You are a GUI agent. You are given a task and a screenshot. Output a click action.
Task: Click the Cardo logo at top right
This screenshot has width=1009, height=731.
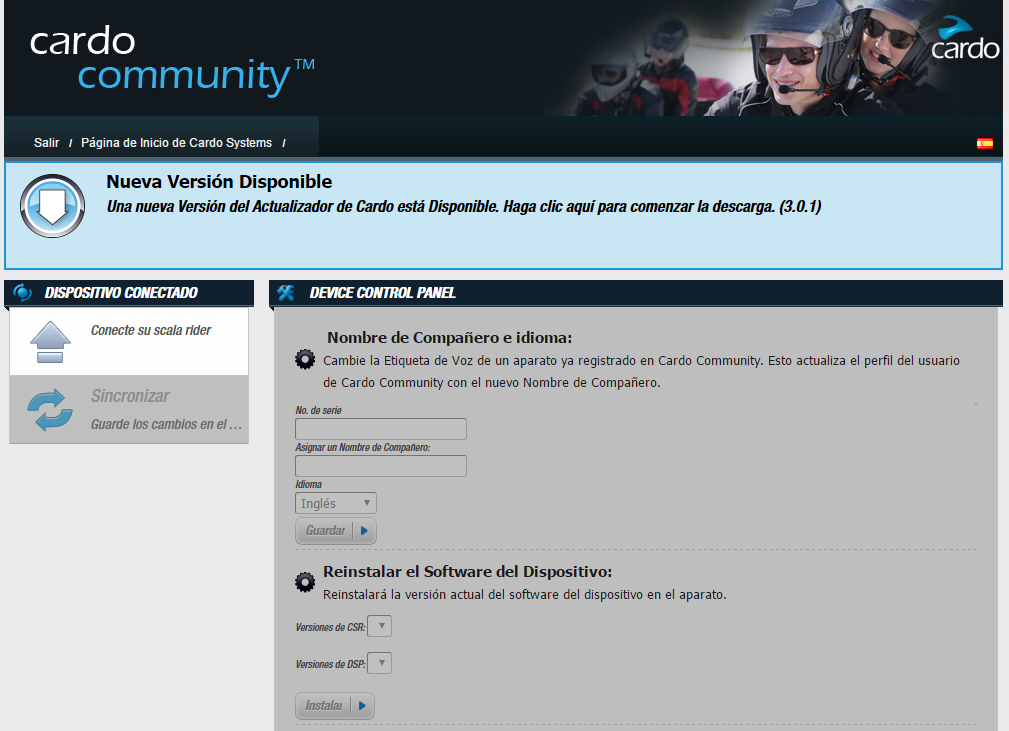(x=965, y=40)
